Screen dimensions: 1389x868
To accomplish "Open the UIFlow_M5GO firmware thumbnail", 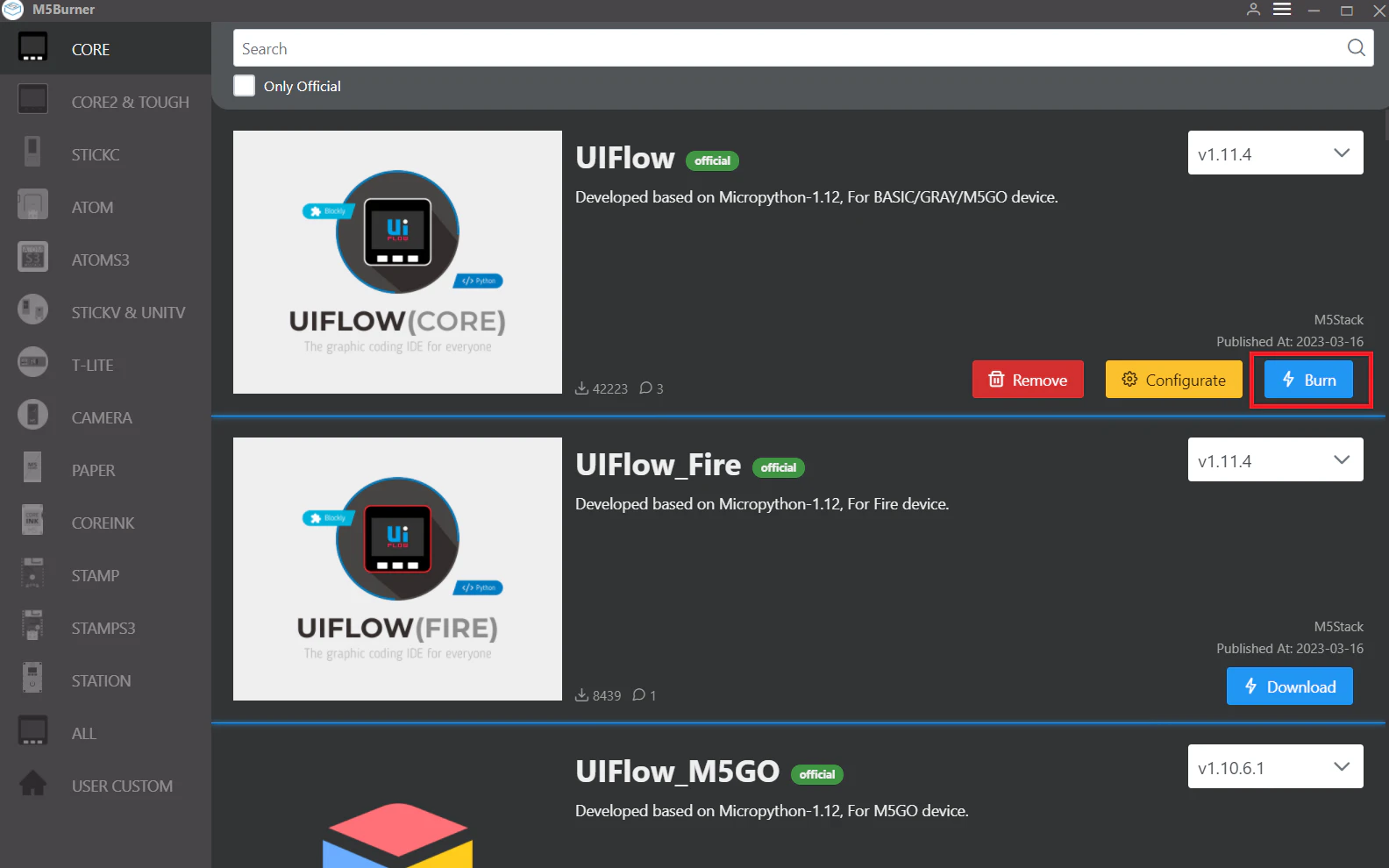I will click(x=397, y=807).
